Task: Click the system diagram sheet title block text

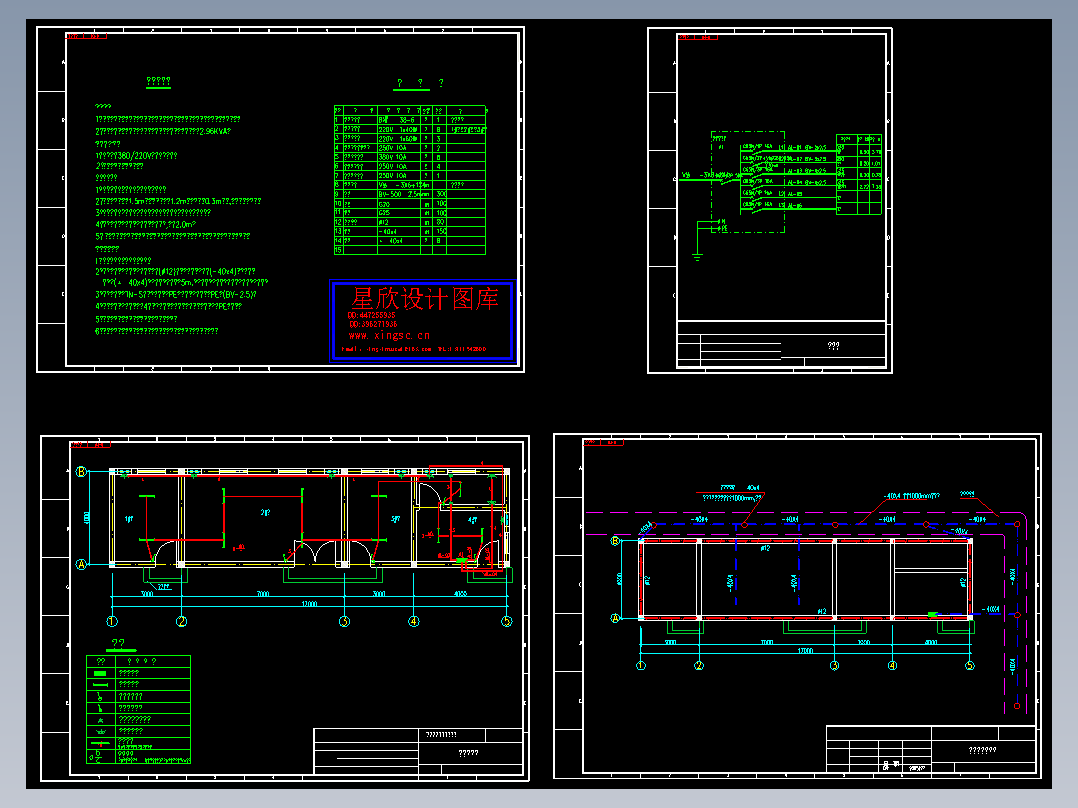Action: click(833, 346)
